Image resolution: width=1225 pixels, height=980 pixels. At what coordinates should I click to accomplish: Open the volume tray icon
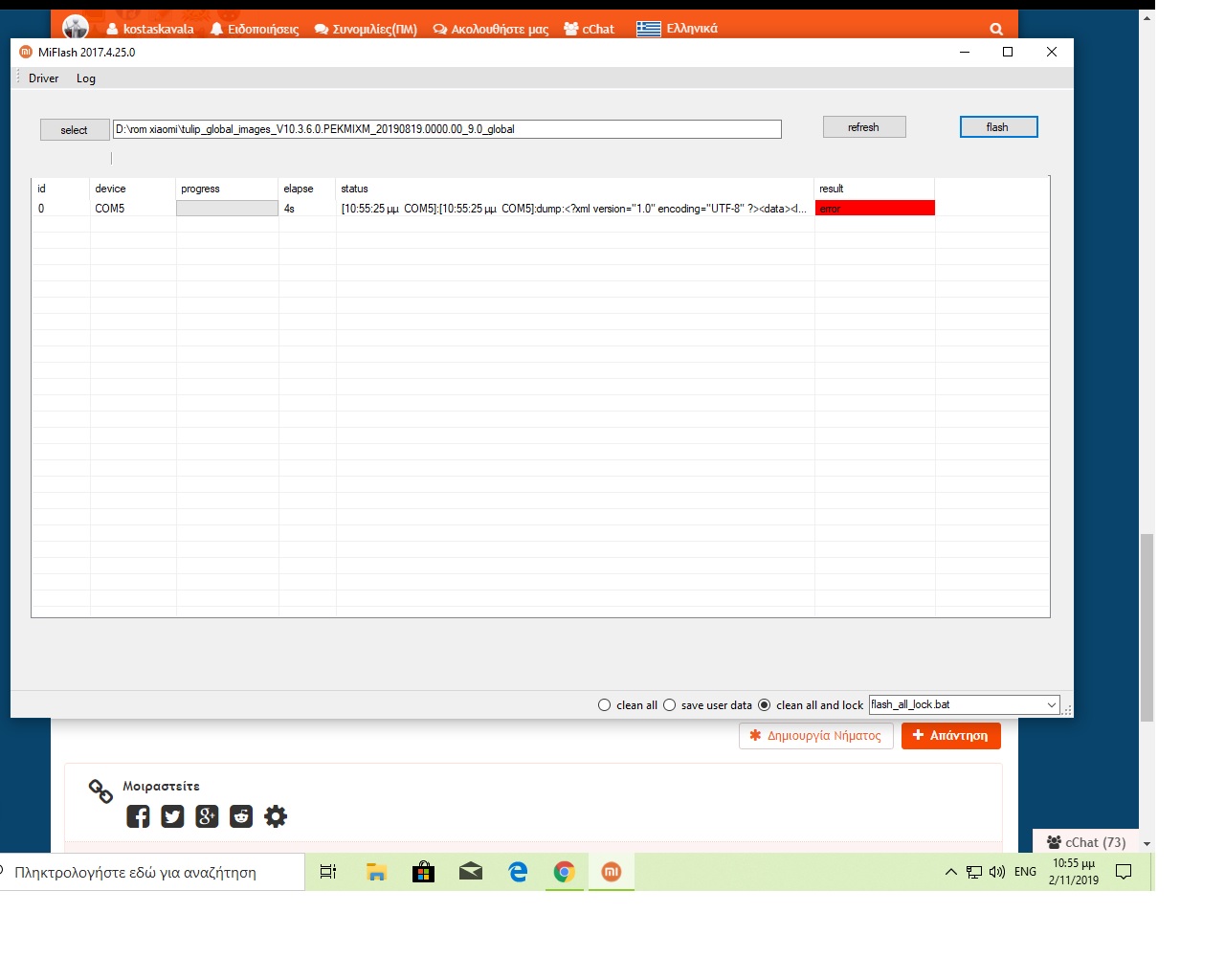pyautogui.click(x=997, y=872)
